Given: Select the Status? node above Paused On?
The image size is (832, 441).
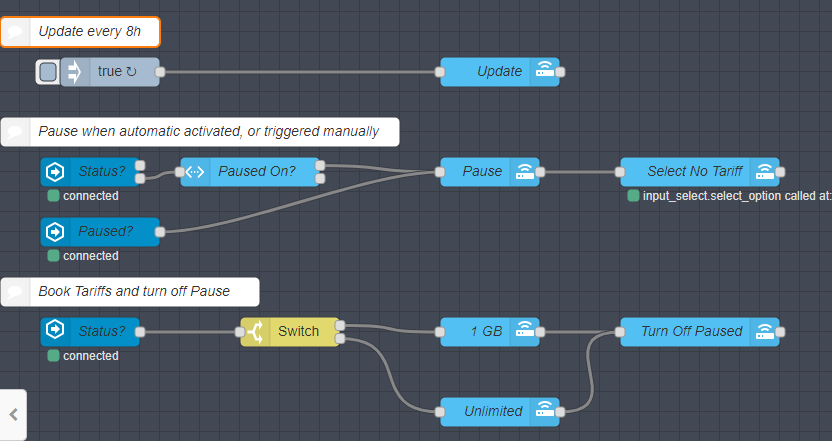Looking at the screenshot, I should 90,171.
